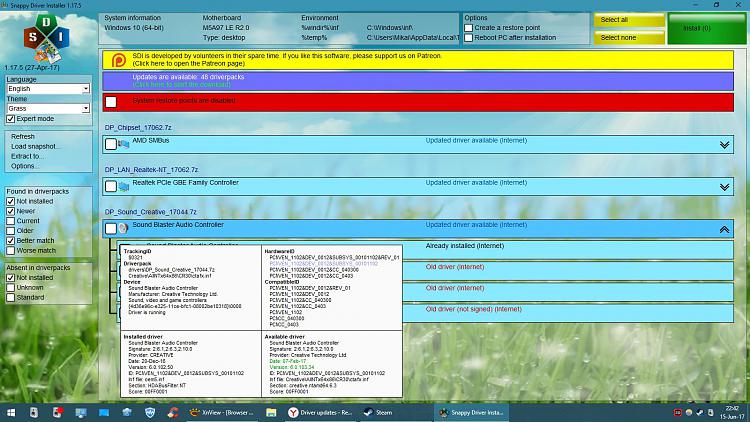Uncheck Not installed under Absent in driverpacks
This screenshot has height=422, width=750.
click(11, 278)
